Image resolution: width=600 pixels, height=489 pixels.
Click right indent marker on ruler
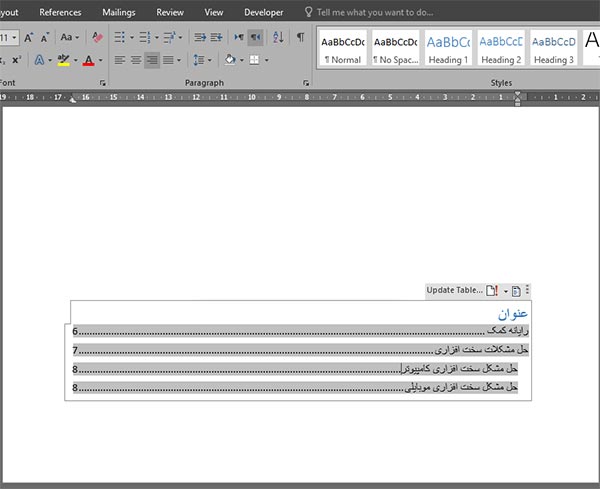[x=517, y=98]
